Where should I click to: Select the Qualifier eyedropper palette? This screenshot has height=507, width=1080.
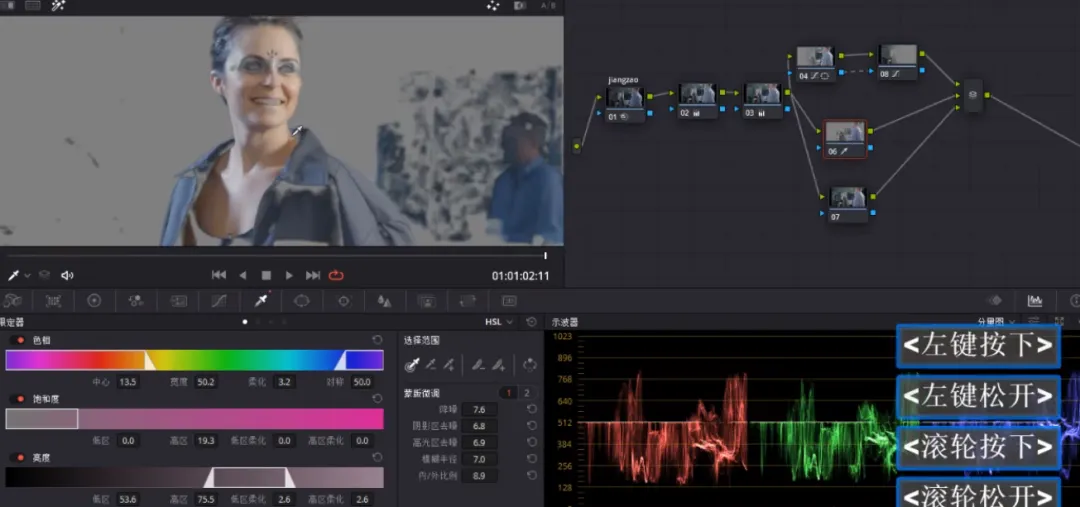(x=260, y=301)
